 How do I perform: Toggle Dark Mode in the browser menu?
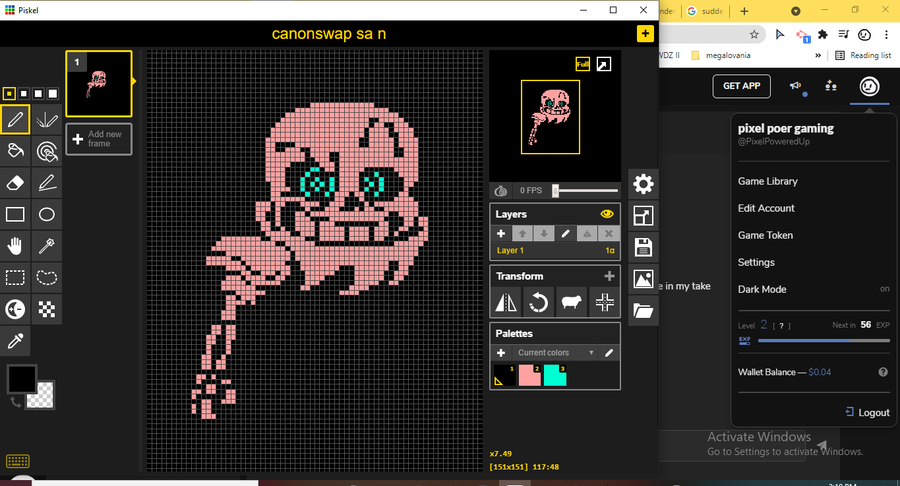click(813, 289)
